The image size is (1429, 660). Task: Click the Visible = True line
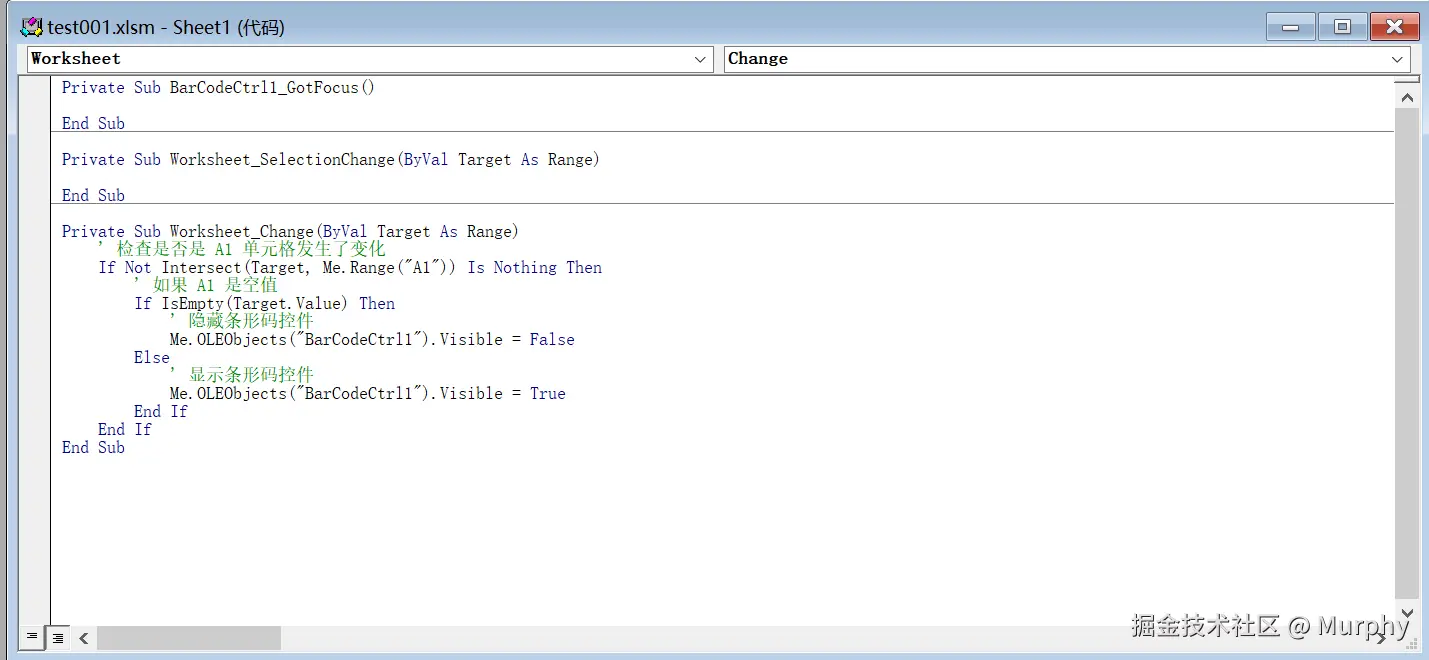368,394
